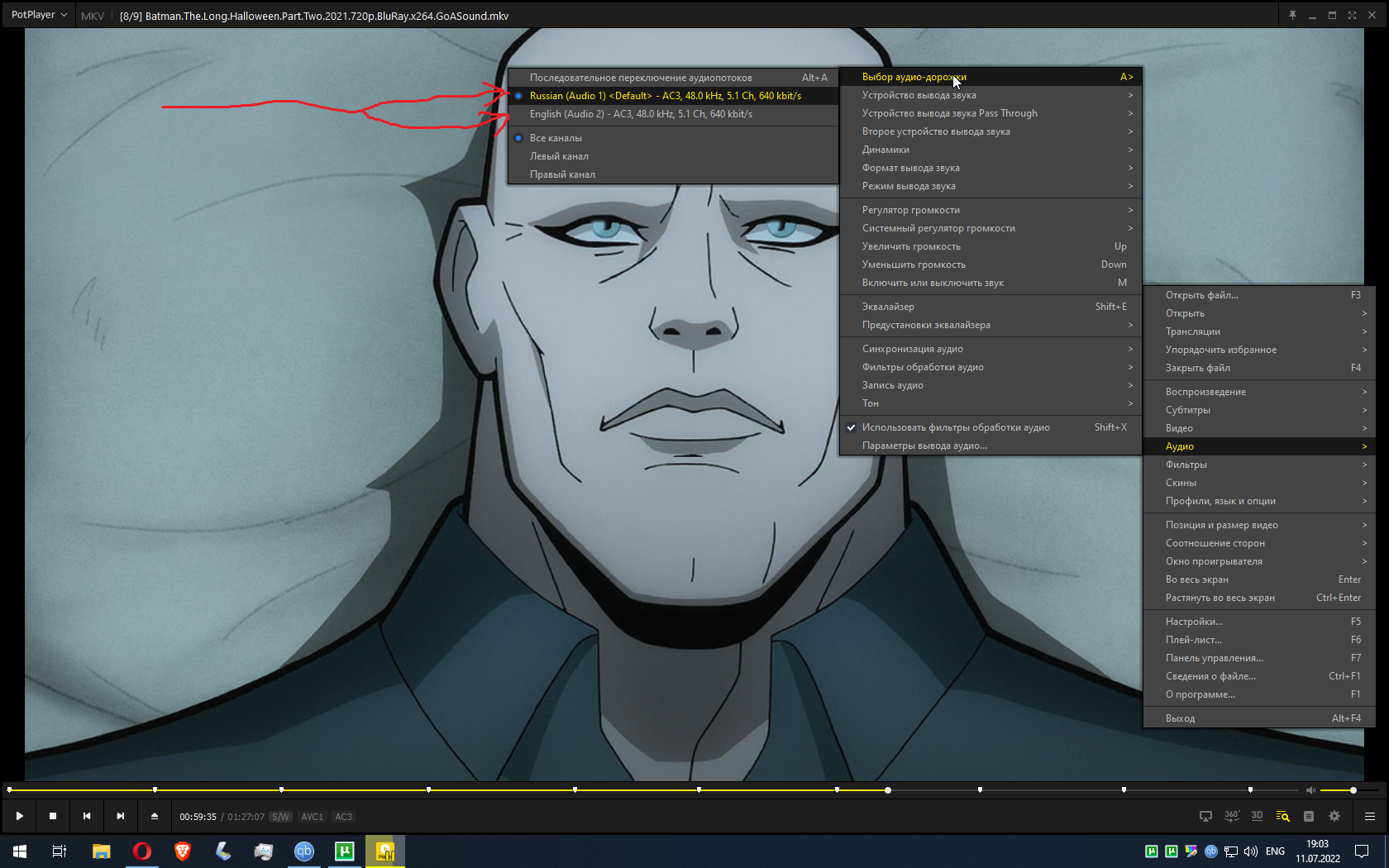
Task: Select 'Левый канал' left channel
Action: (673, 156)
